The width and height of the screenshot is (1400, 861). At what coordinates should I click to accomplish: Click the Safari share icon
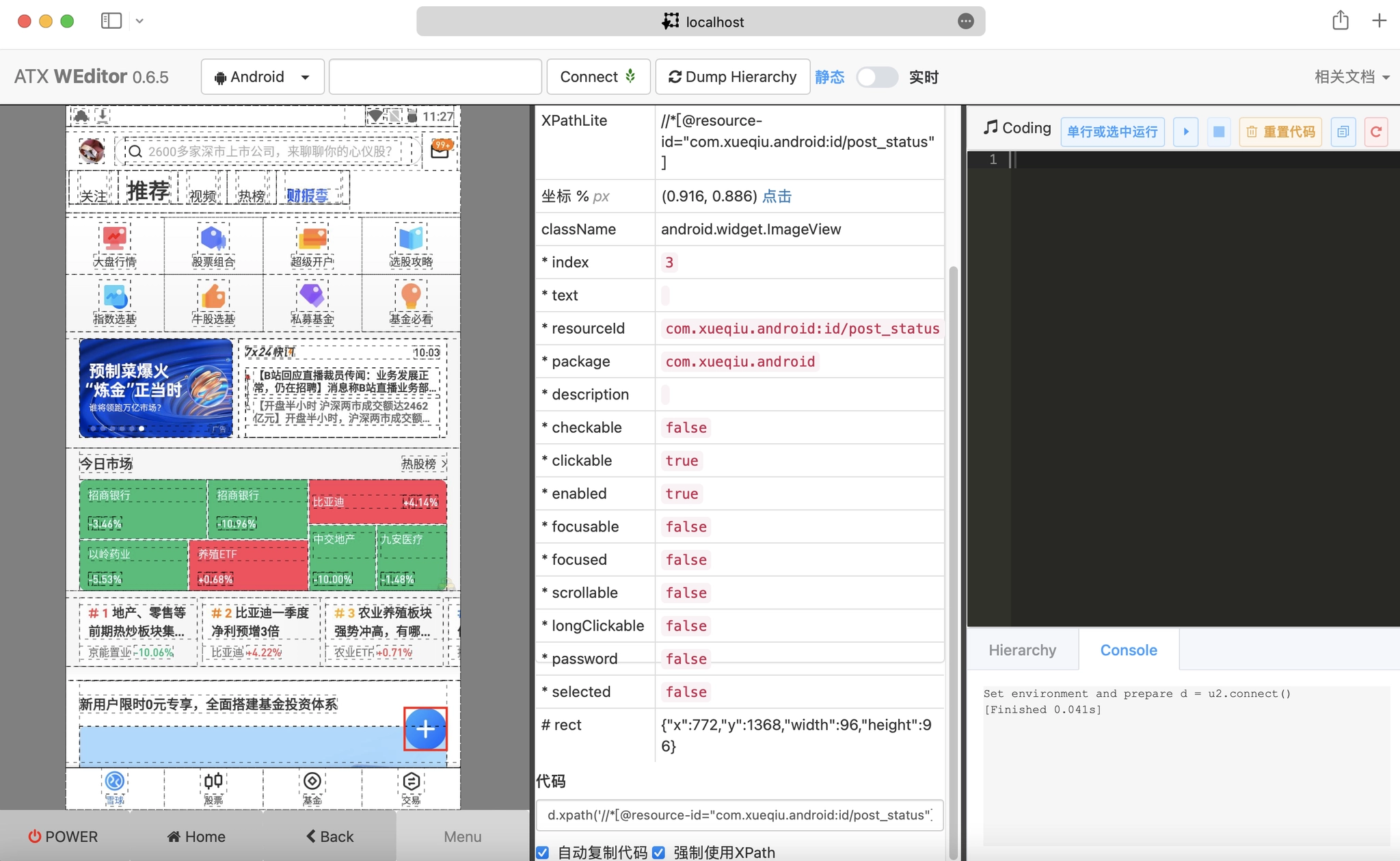click(x=1341, y=21)
